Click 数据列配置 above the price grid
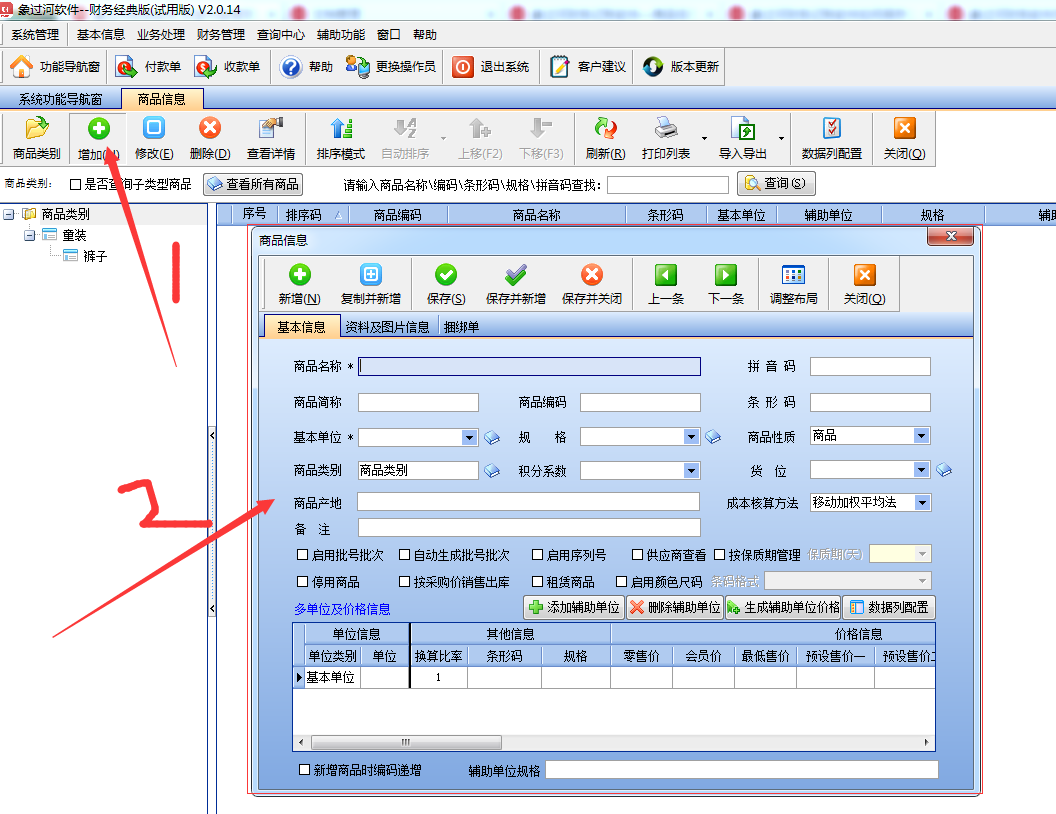Image resolution: width=1056 pixels, height=814 pixels. click(890, 607)
